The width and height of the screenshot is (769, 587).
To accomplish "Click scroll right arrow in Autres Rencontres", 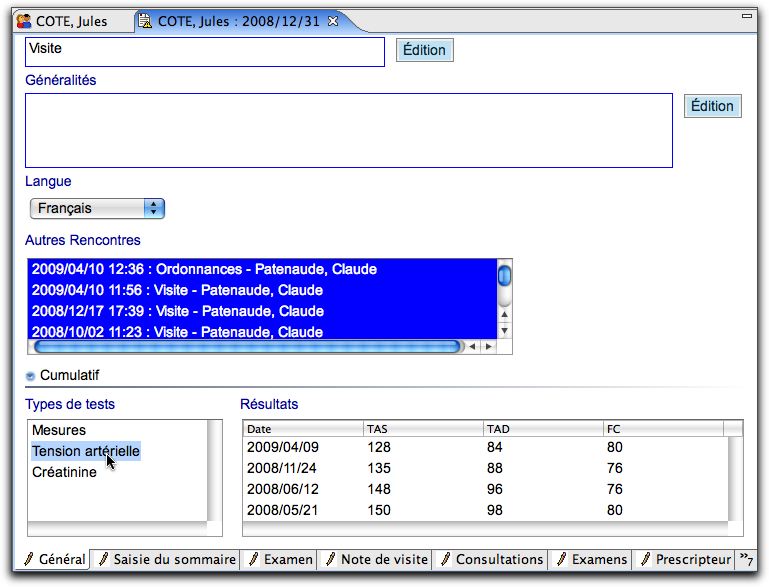I will pyautogui.click(x=488, y=347).
